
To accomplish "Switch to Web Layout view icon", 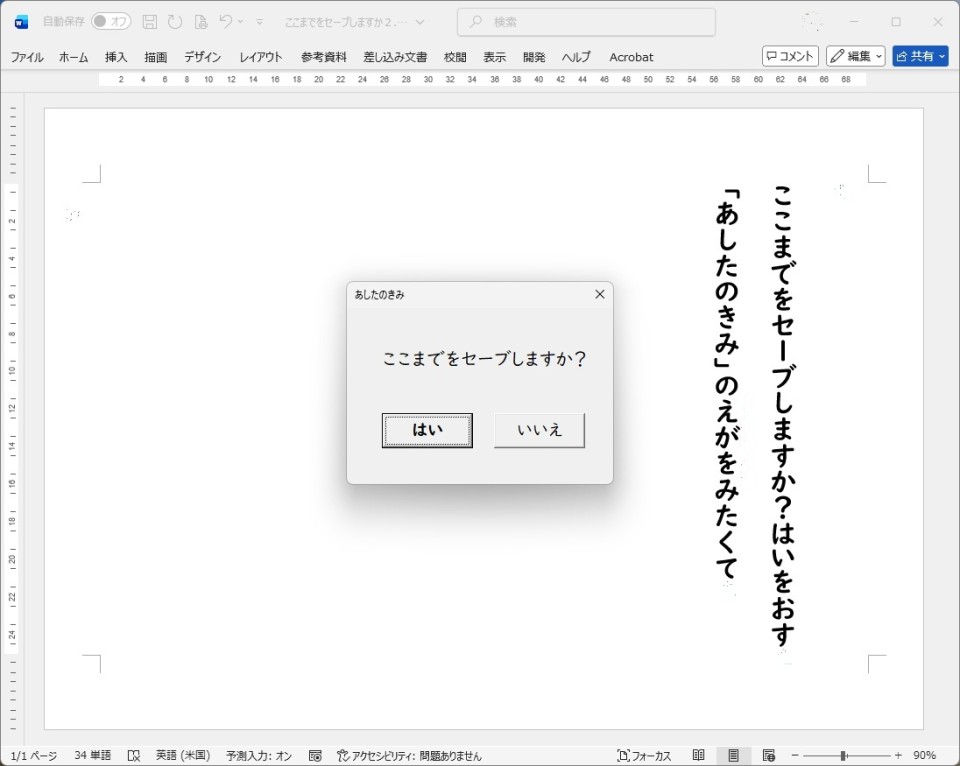I will (769, 756).
